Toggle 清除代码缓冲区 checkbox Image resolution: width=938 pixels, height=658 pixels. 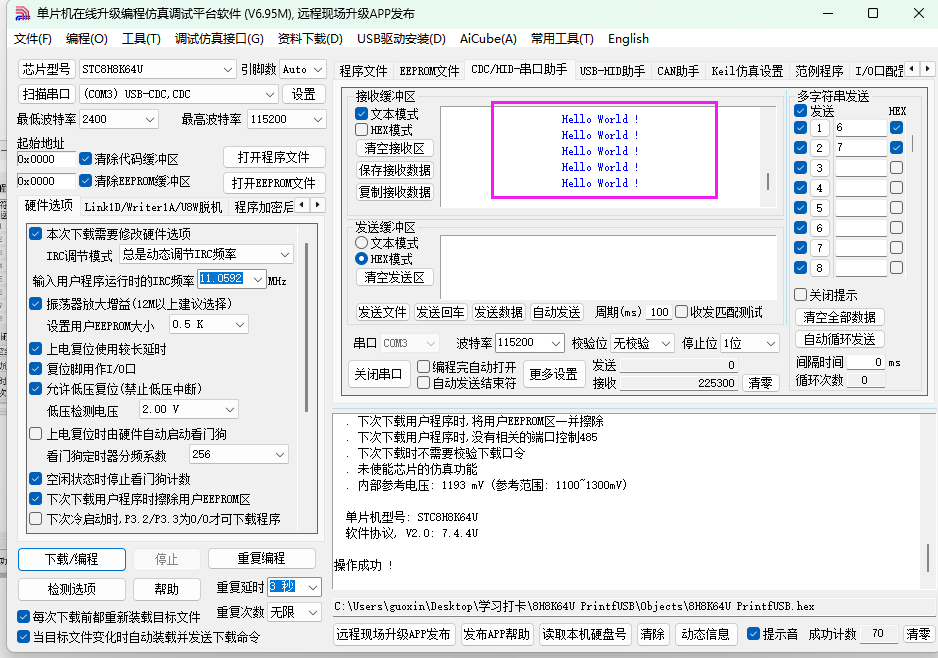tap(86, 159)
